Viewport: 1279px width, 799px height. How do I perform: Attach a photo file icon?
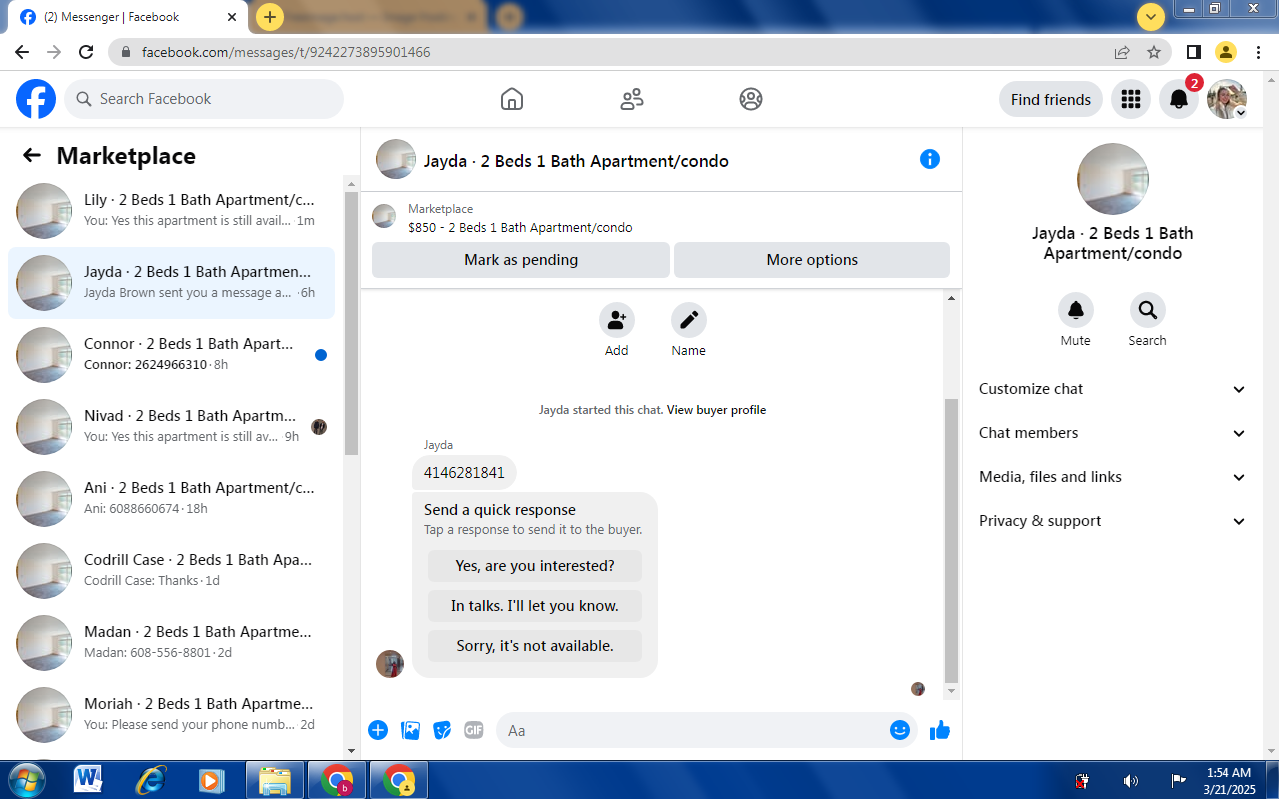[410, 730]
